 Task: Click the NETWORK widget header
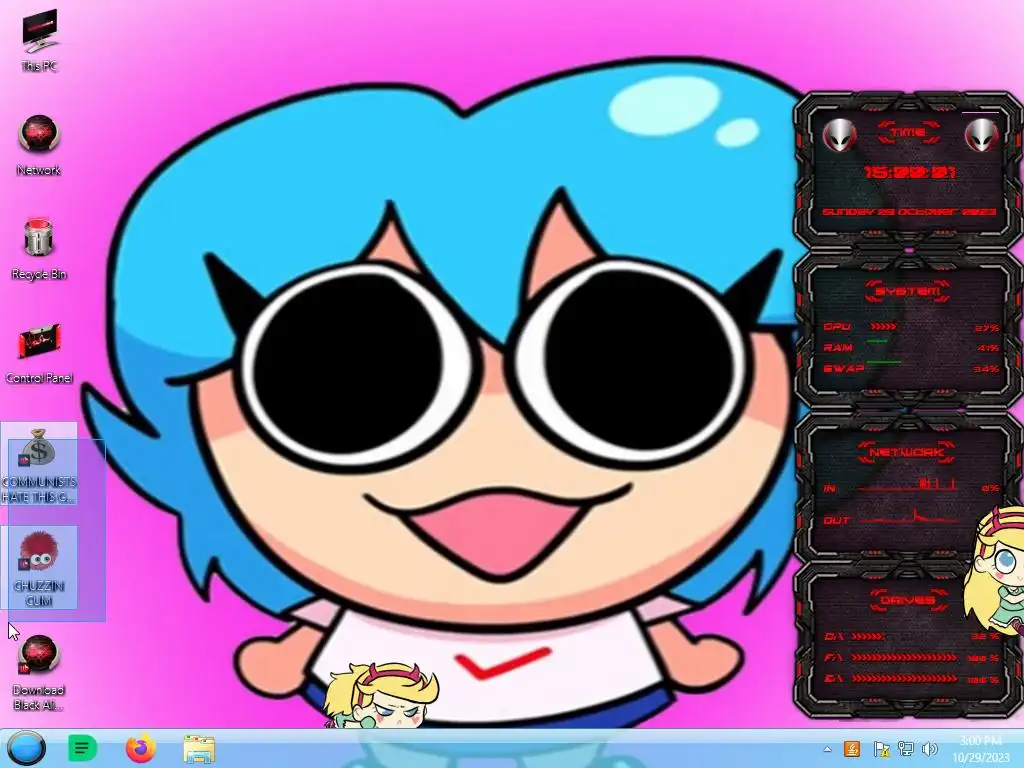click(x=907, y=452)
